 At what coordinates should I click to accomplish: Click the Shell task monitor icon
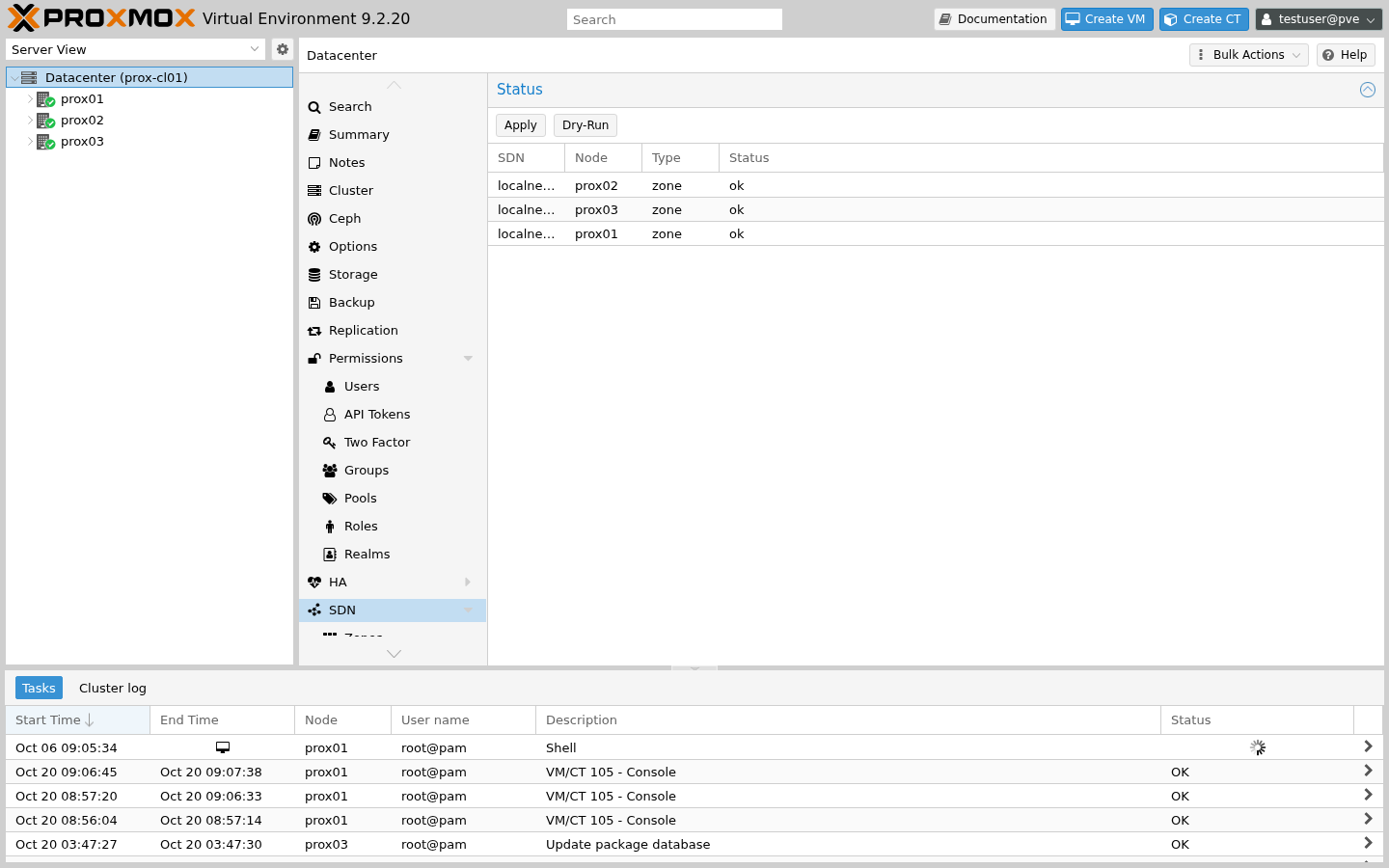(x=223, y=747)
